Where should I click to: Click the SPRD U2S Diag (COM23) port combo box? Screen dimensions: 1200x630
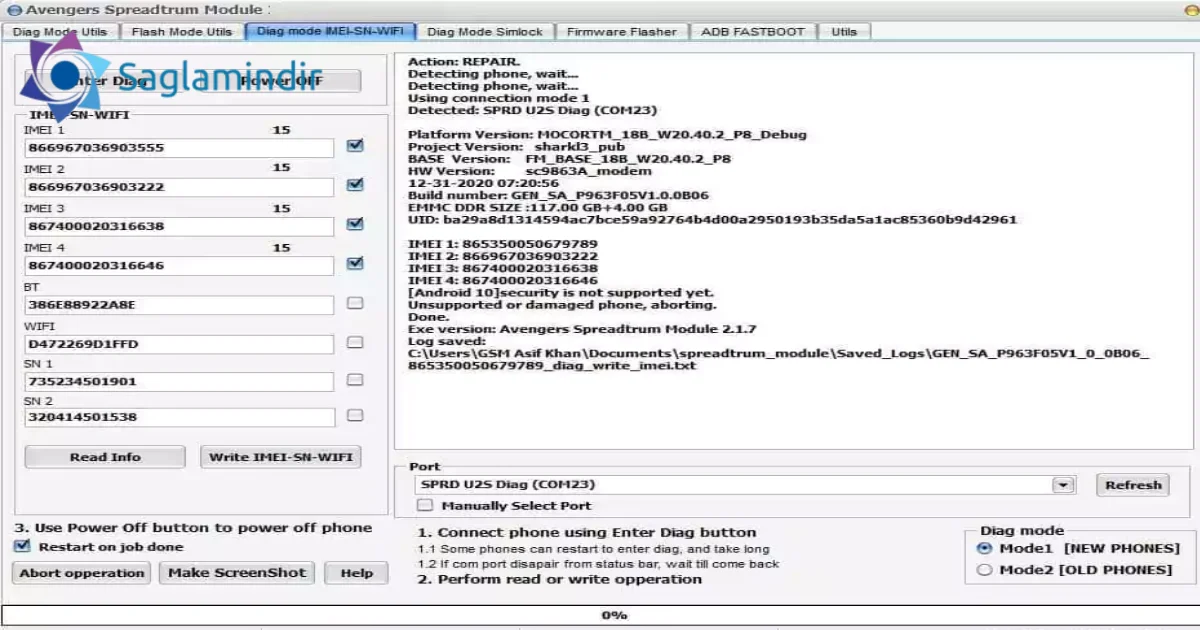click(745, 485)
